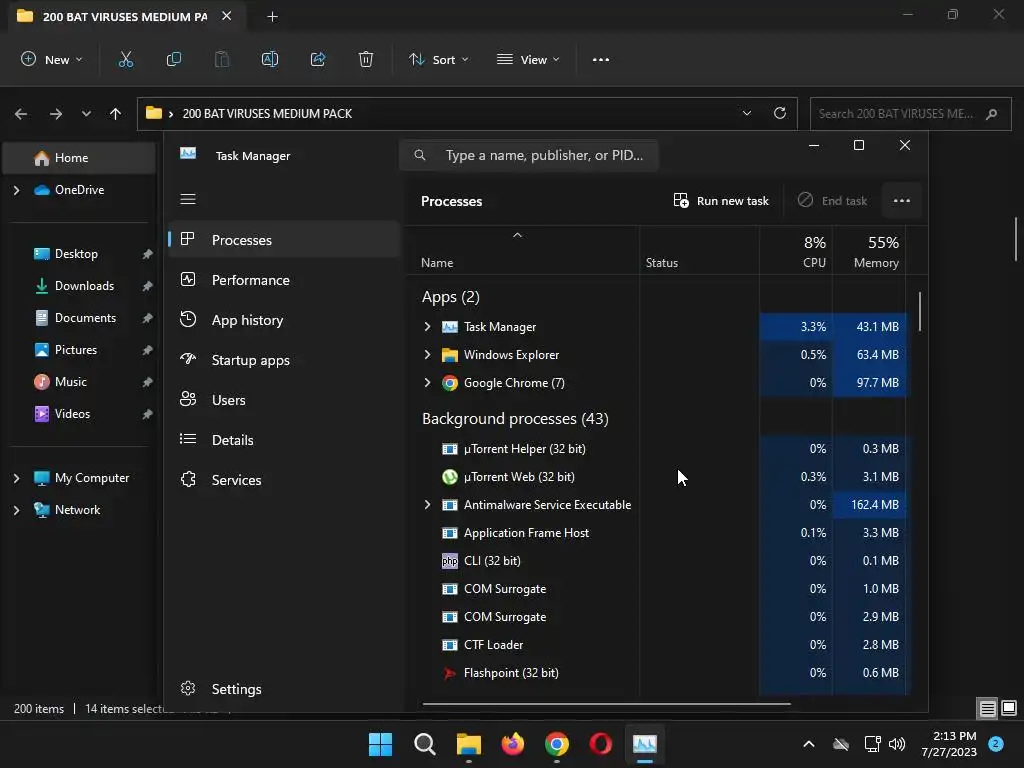Click the Run new task button
Image resolution: width=1024 pixels, height=768 pixels.
point(721,200)
